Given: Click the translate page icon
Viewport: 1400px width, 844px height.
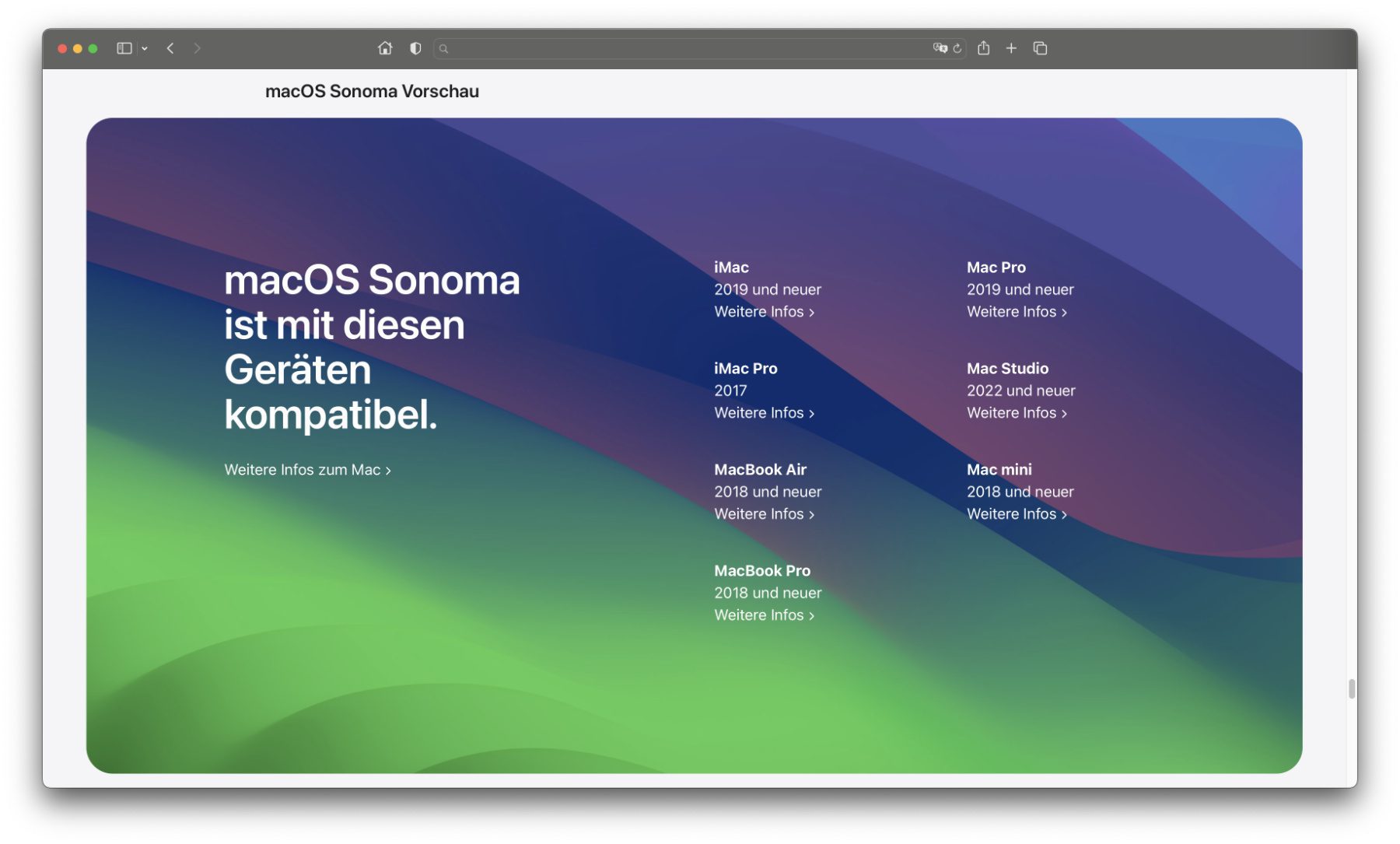Looking at the screenshot, I should (x=940, y=48).
